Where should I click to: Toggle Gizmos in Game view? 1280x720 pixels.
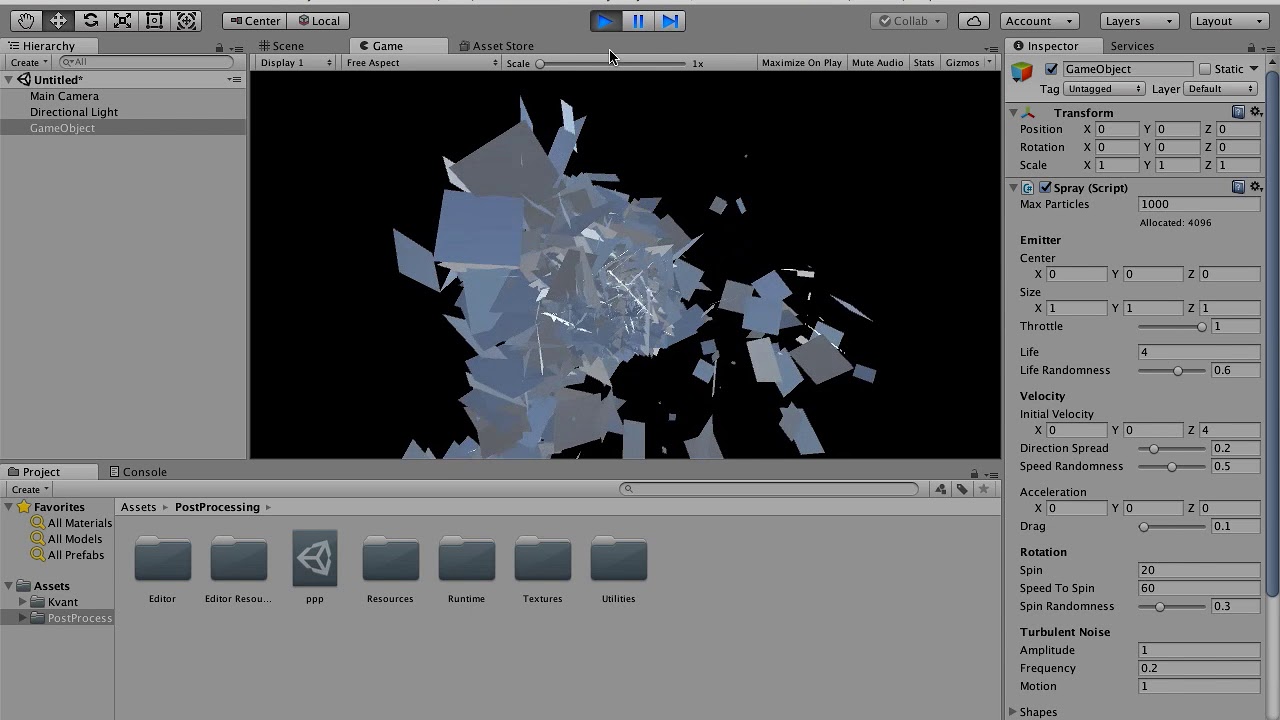[x=962, y=63]
